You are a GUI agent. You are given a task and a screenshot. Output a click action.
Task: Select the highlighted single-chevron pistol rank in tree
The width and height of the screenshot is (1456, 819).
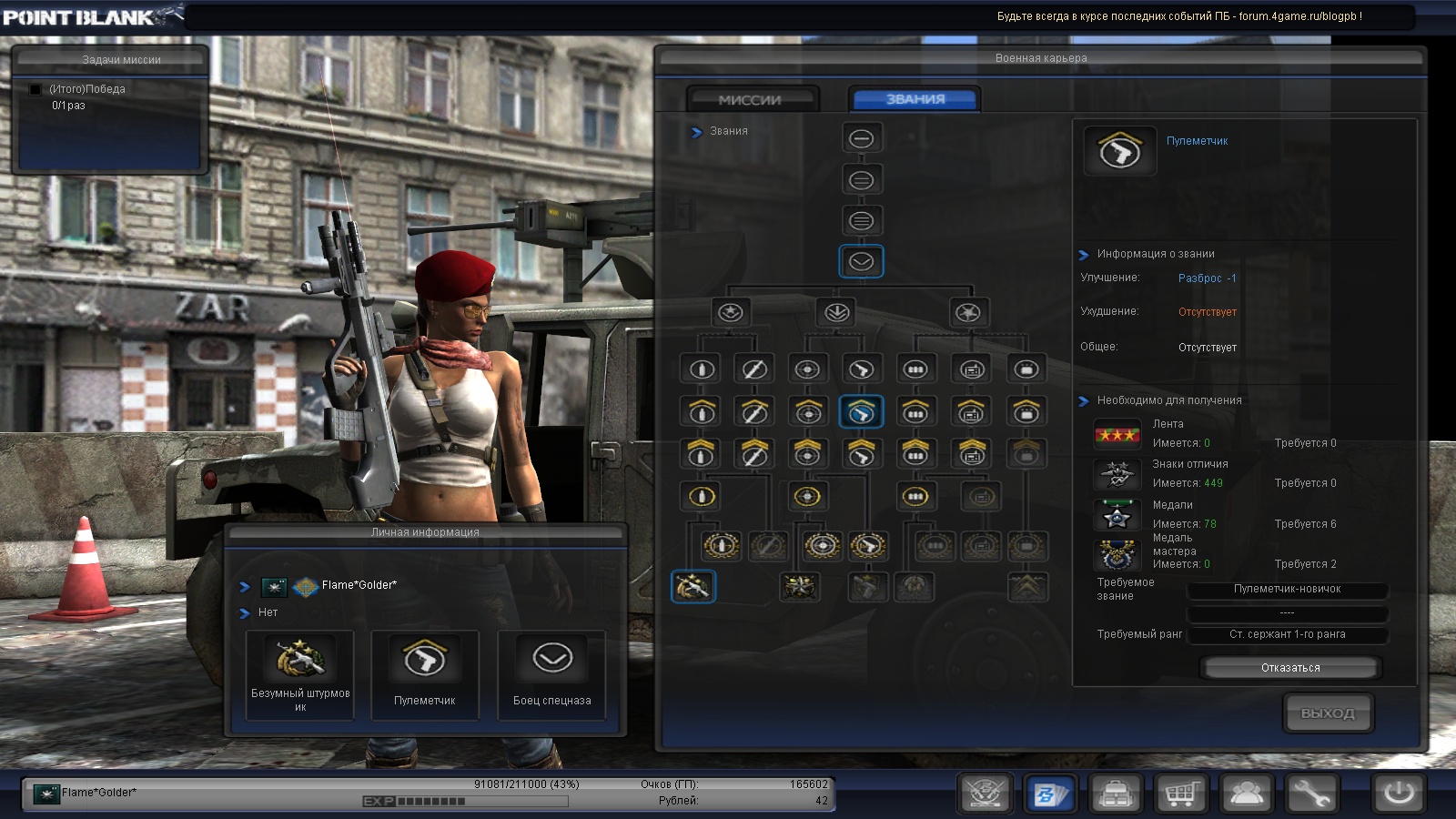tap(861, 412)
